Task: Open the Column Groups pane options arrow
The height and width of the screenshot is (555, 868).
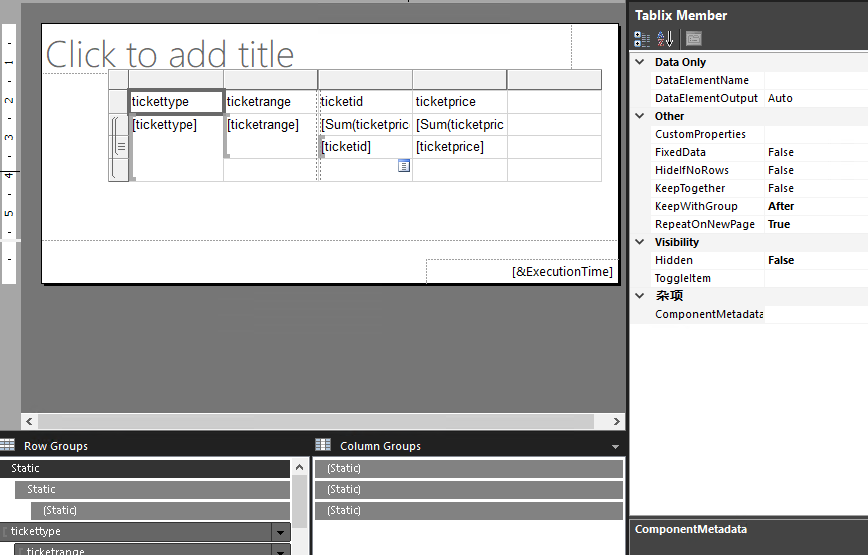Action: click(x=616, y=447)
